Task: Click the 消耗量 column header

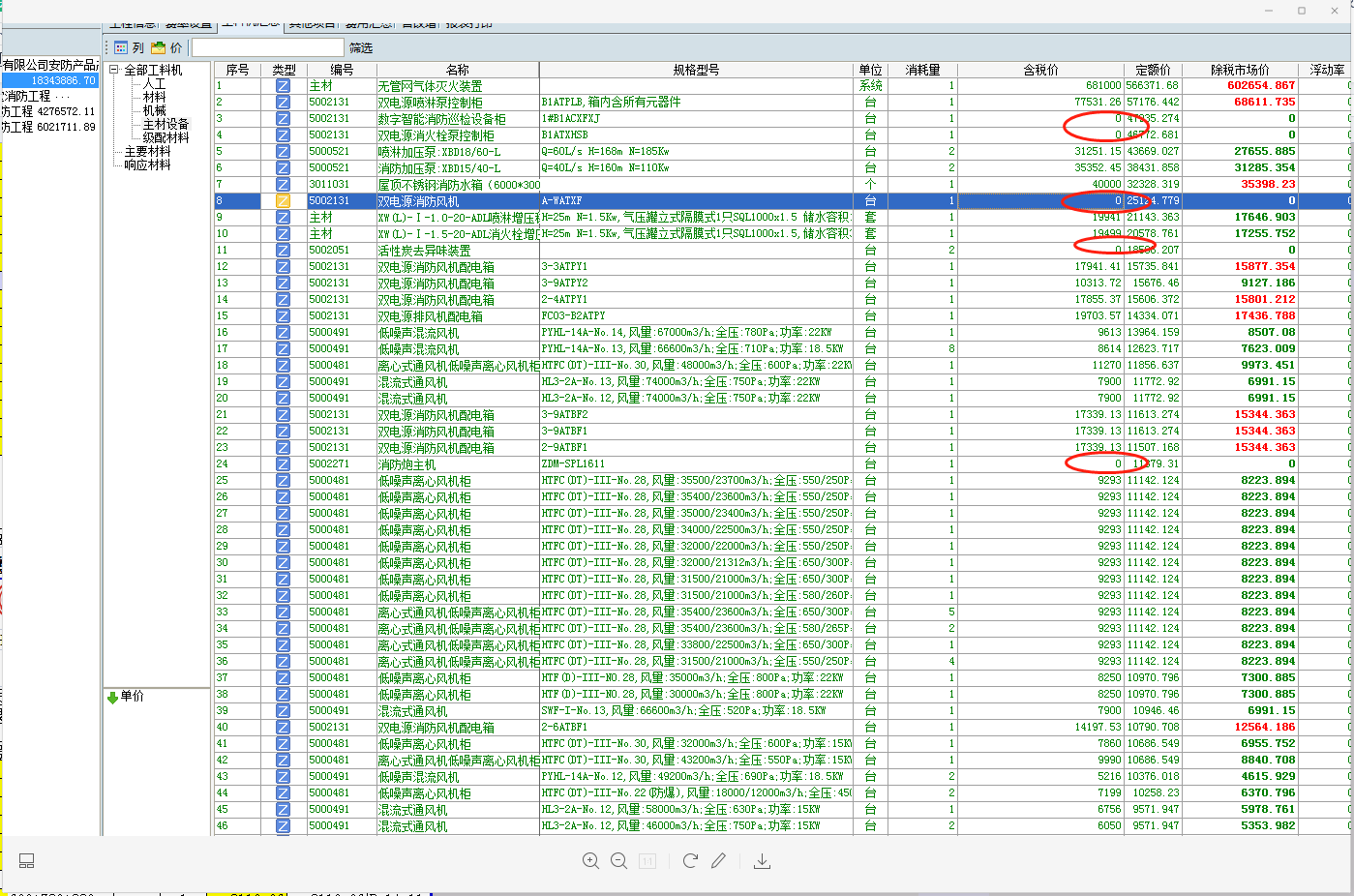Action: tap(922, 70)
